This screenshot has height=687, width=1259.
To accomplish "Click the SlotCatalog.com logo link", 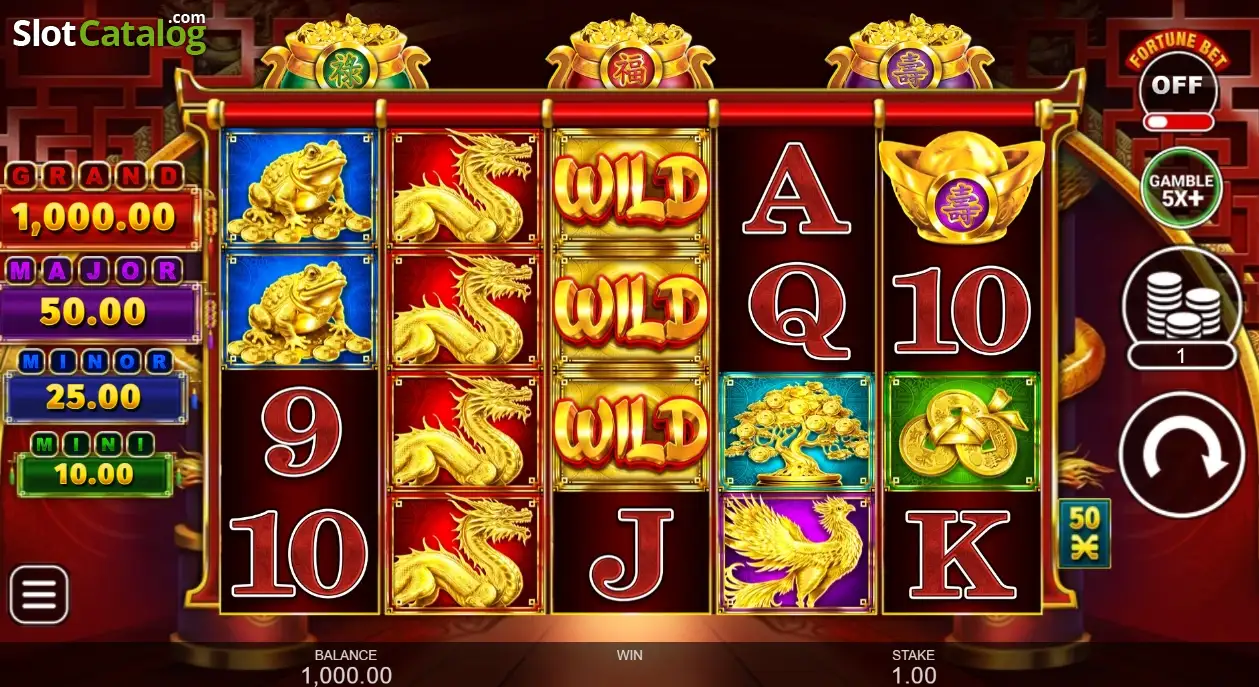I will (110, 33).
